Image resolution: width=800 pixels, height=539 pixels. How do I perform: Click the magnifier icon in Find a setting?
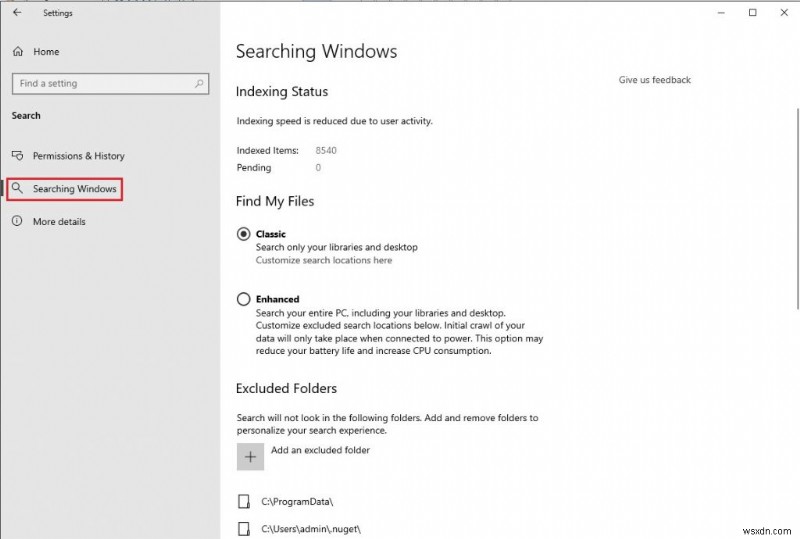[x=199, y=83]
